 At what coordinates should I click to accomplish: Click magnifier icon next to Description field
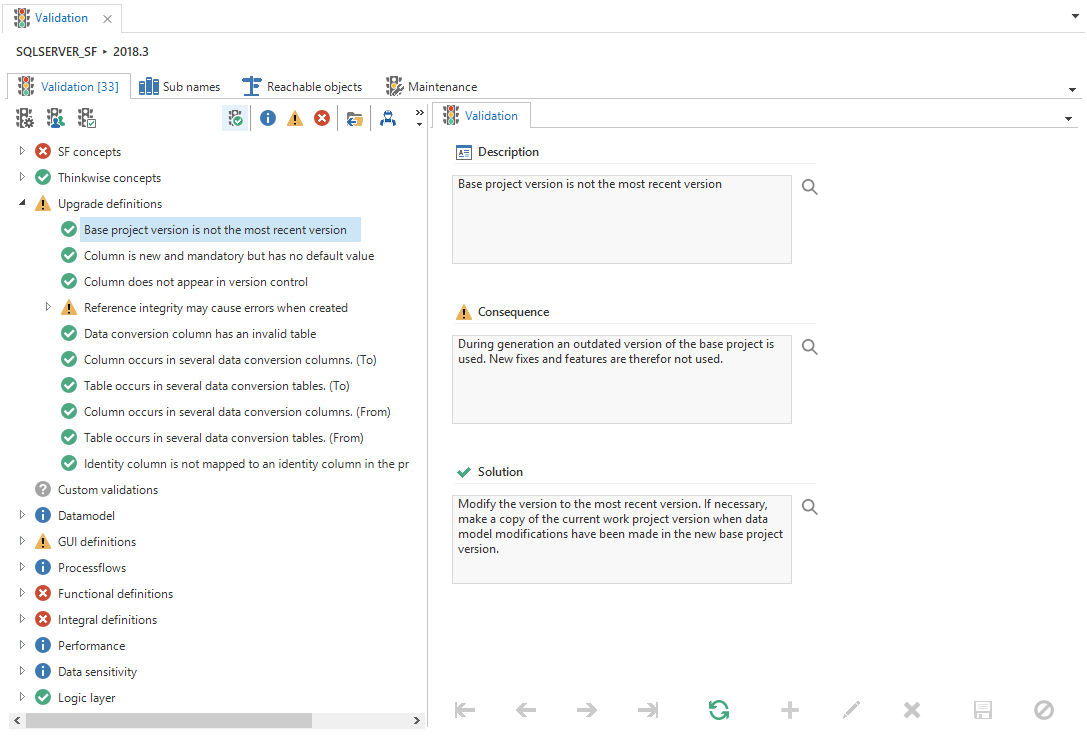(x=810, y=187)
